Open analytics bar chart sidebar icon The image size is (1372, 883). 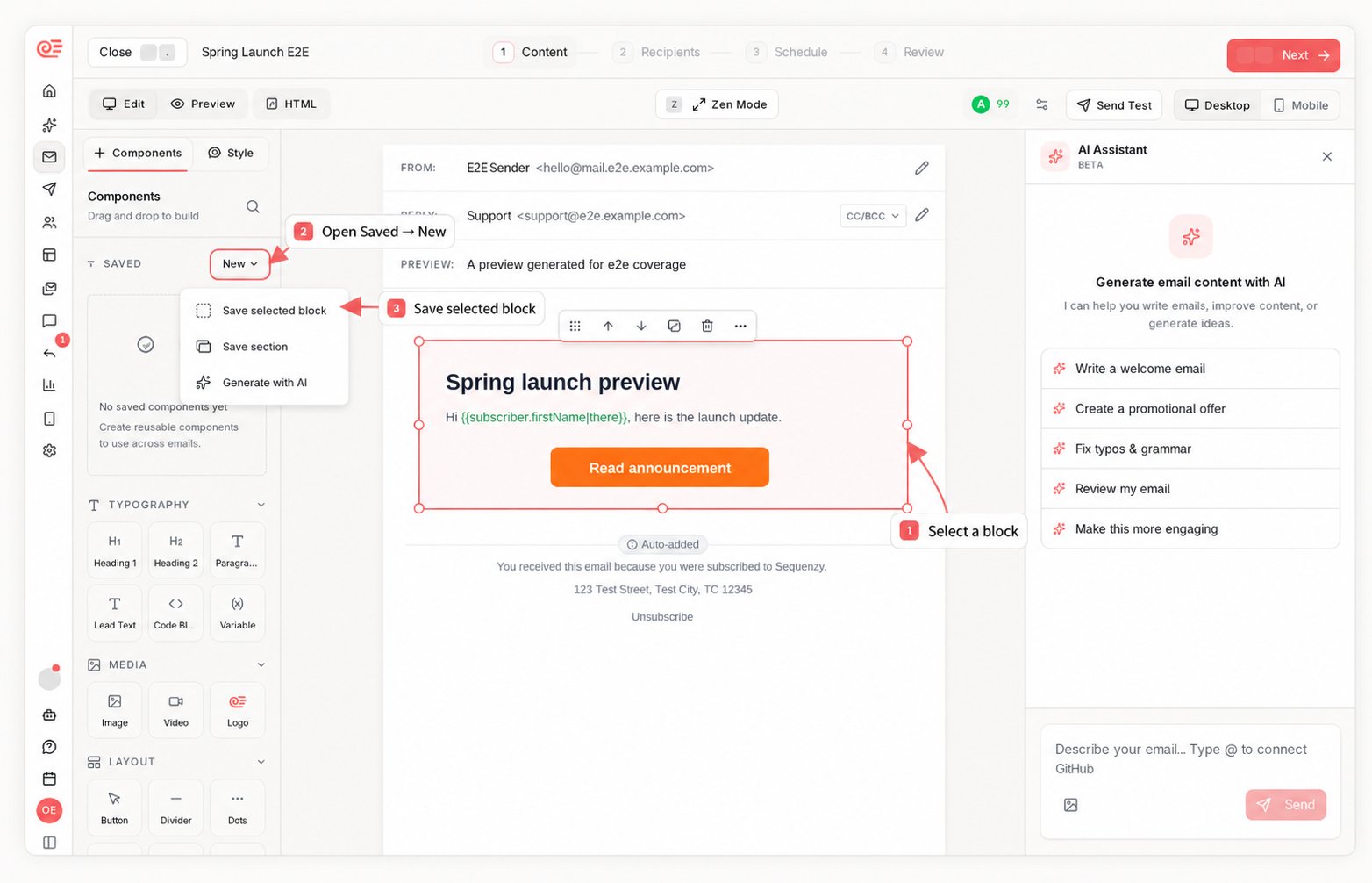point(49,385)
